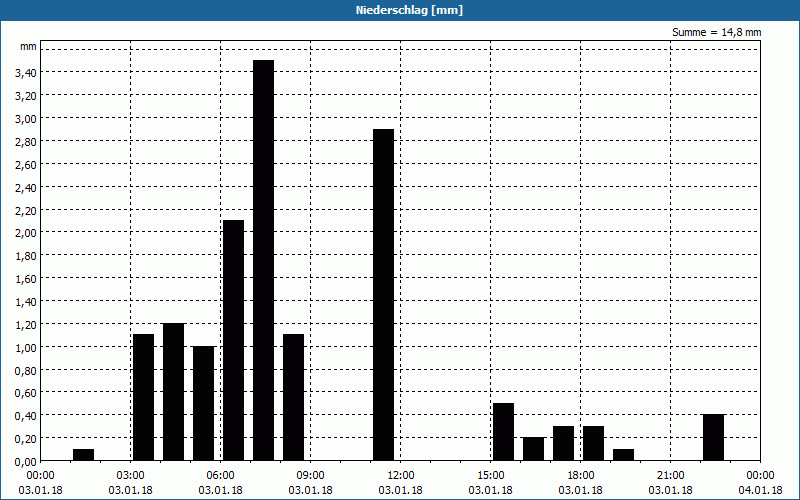This screenshot has width=800, height=500.
Task: Click the y-axis value "0,40"
Action: 26,416
